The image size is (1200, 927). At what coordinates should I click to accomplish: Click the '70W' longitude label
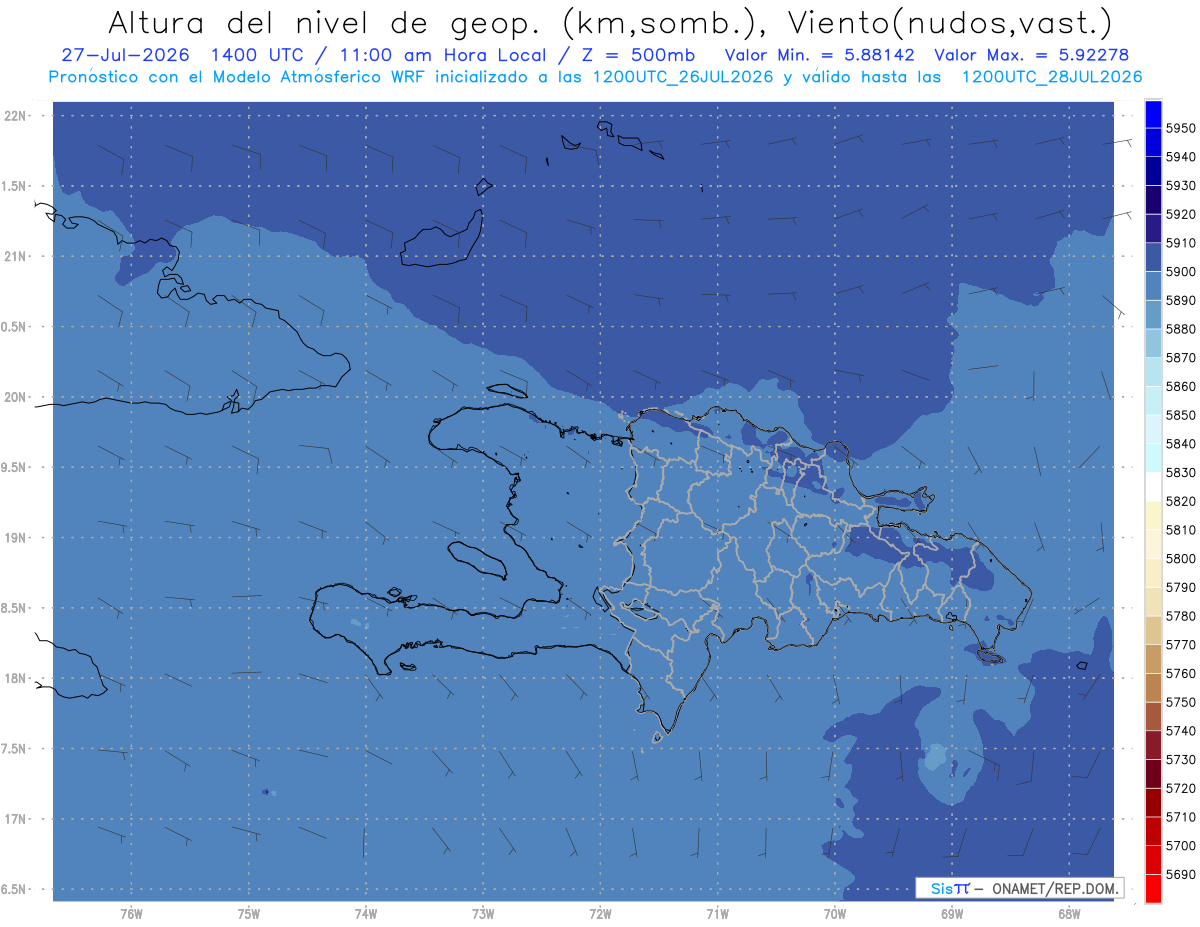tap(835, 914)
